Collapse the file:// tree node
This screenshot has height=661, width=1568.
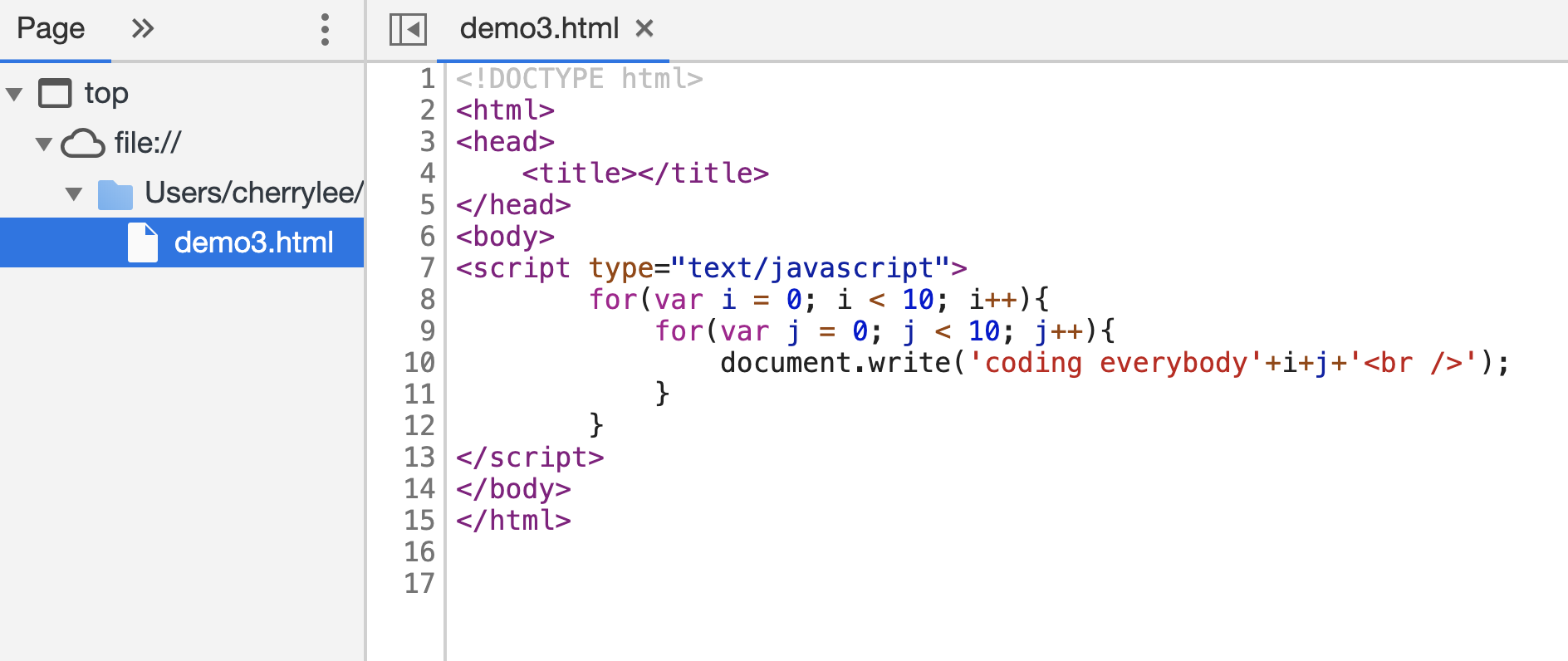click(x=44, y=144)
